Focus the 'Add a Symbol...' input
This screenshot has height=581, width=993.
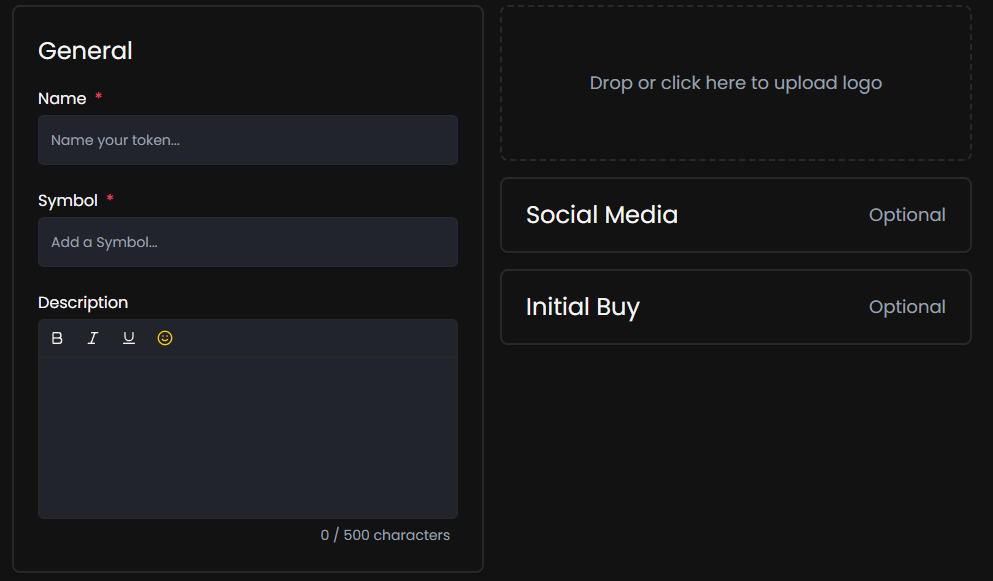coord(247,242)
